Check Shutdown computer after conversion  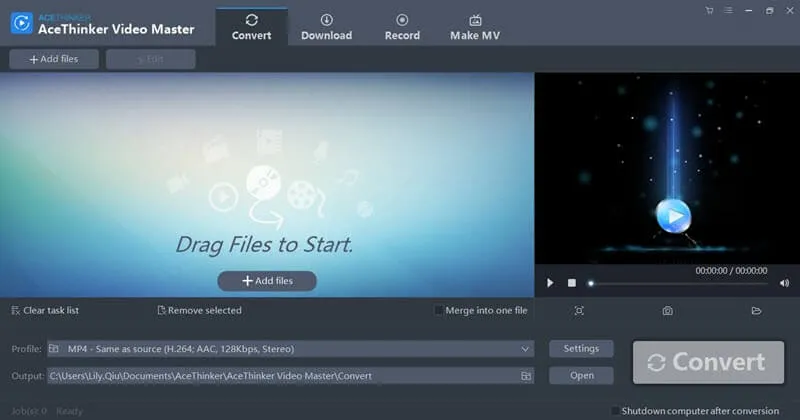(616, 411)
